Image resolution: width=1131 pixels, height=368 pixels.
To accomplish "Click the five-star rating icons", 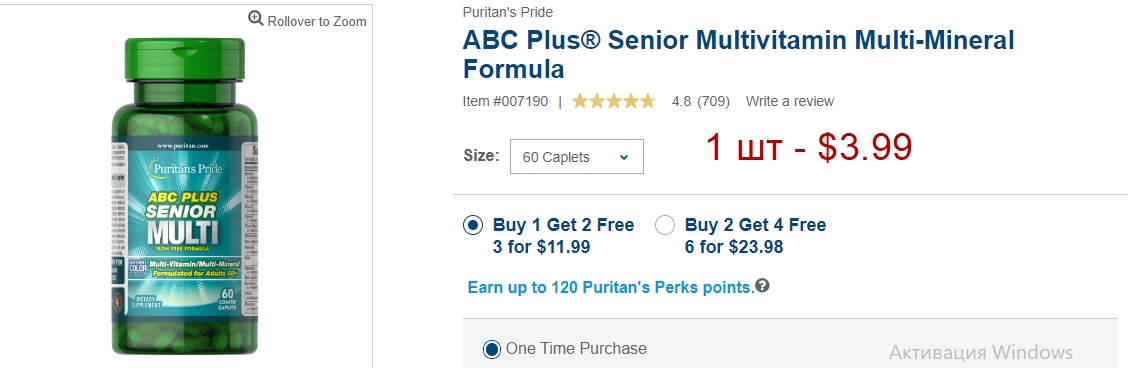I will [613, 101].
